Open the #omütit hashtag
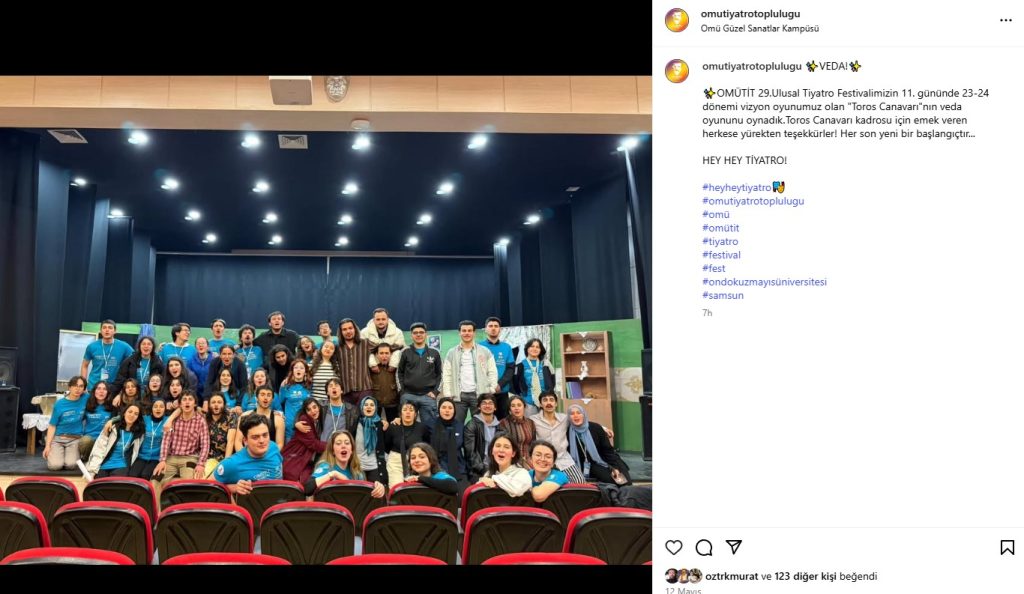The width and height of the screenshot is (1024, 594). click(x=720, y=228)
